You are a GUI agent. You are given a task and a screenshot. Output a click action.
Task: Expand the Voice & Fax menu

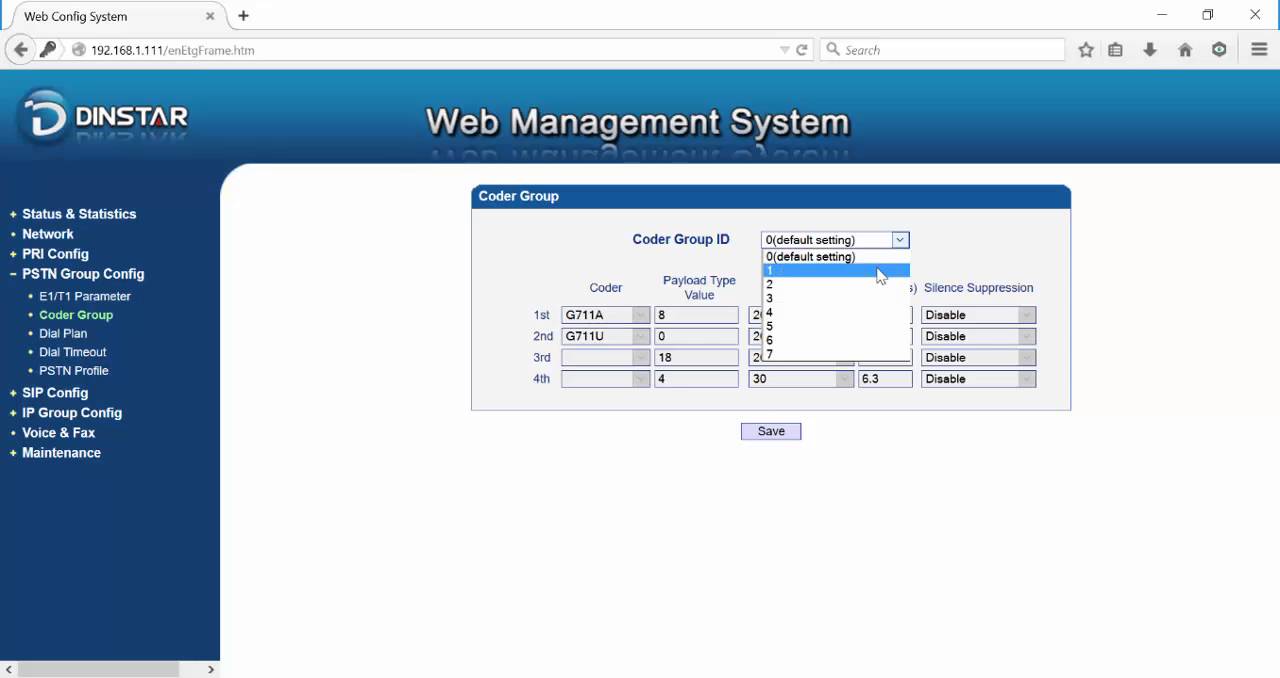click(x=59, y=433)
